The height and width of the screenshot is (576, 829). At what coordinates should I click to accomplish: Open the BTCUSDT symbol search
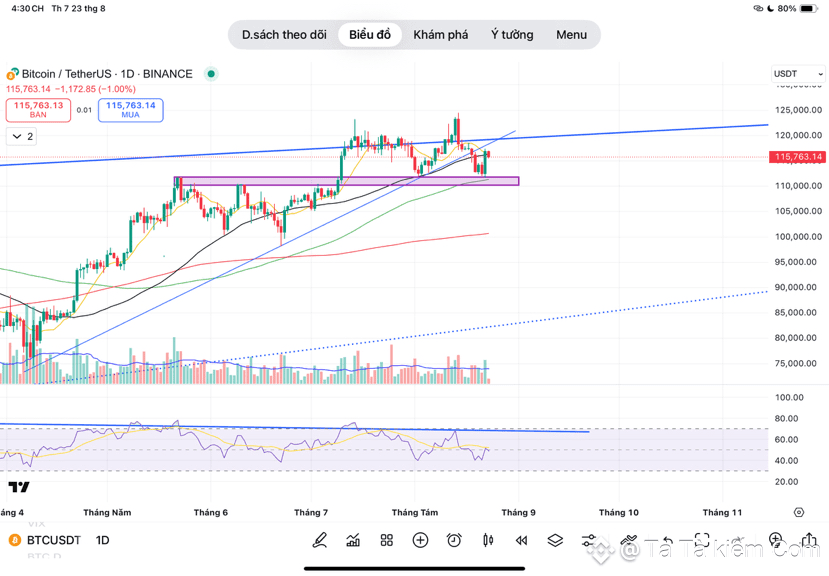tap(53, 540)
